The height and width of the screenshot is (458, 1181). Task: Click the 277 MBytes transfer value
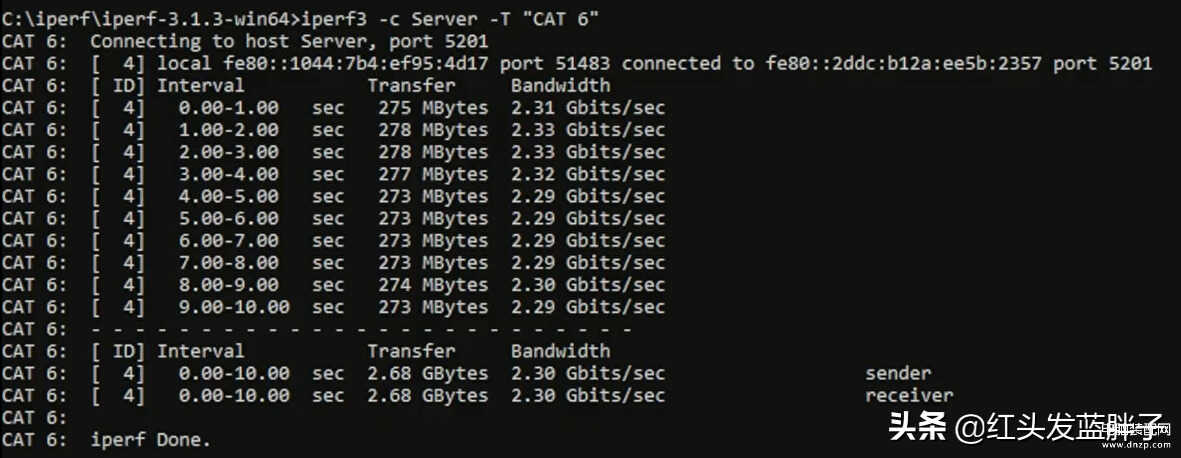(x=433, y=175)
